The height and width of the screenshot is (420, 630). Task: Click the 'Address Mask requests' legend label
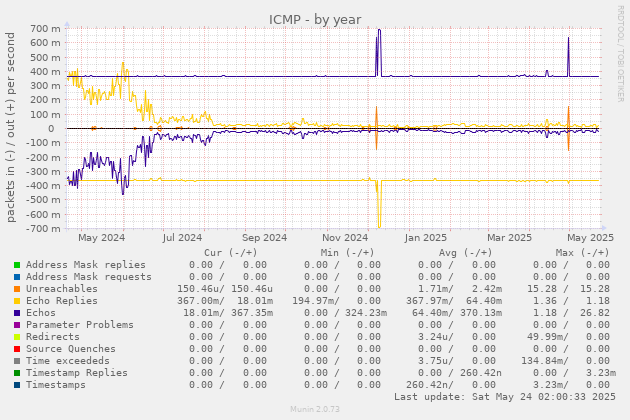(x=89, y=277)
